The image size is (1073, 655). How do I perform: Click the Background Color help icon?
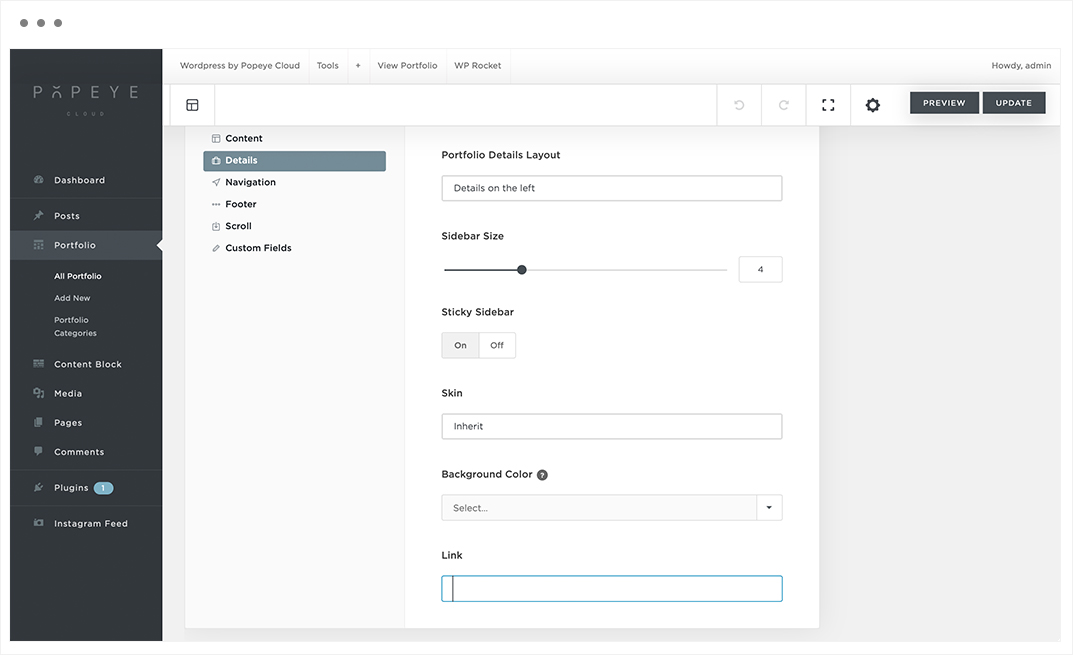542,475
